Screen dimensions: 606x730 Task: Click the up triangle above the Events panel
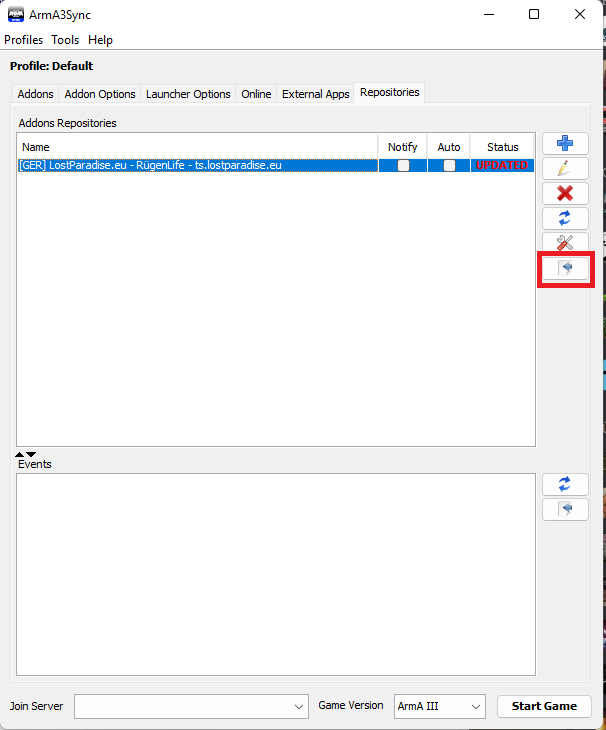click(x=20, y=454)
